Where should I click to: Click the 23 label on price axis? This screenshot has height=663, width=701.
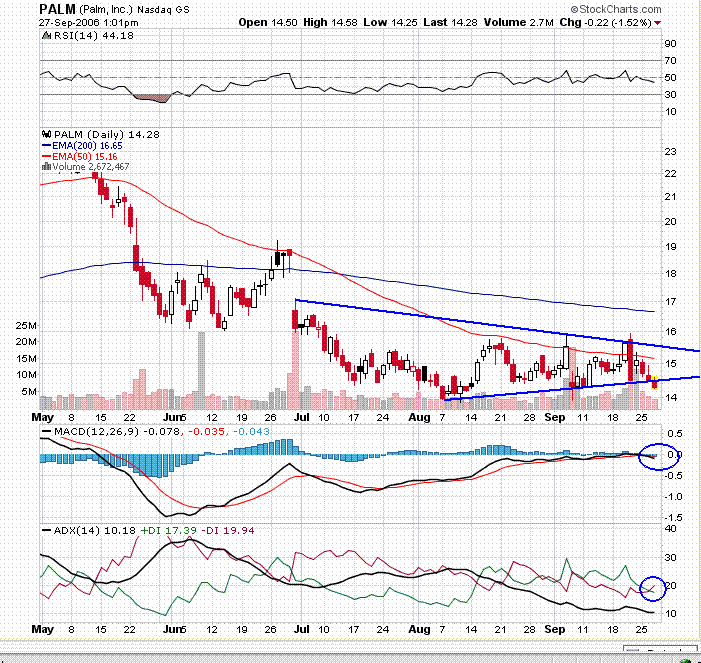(x=670, y=152)
